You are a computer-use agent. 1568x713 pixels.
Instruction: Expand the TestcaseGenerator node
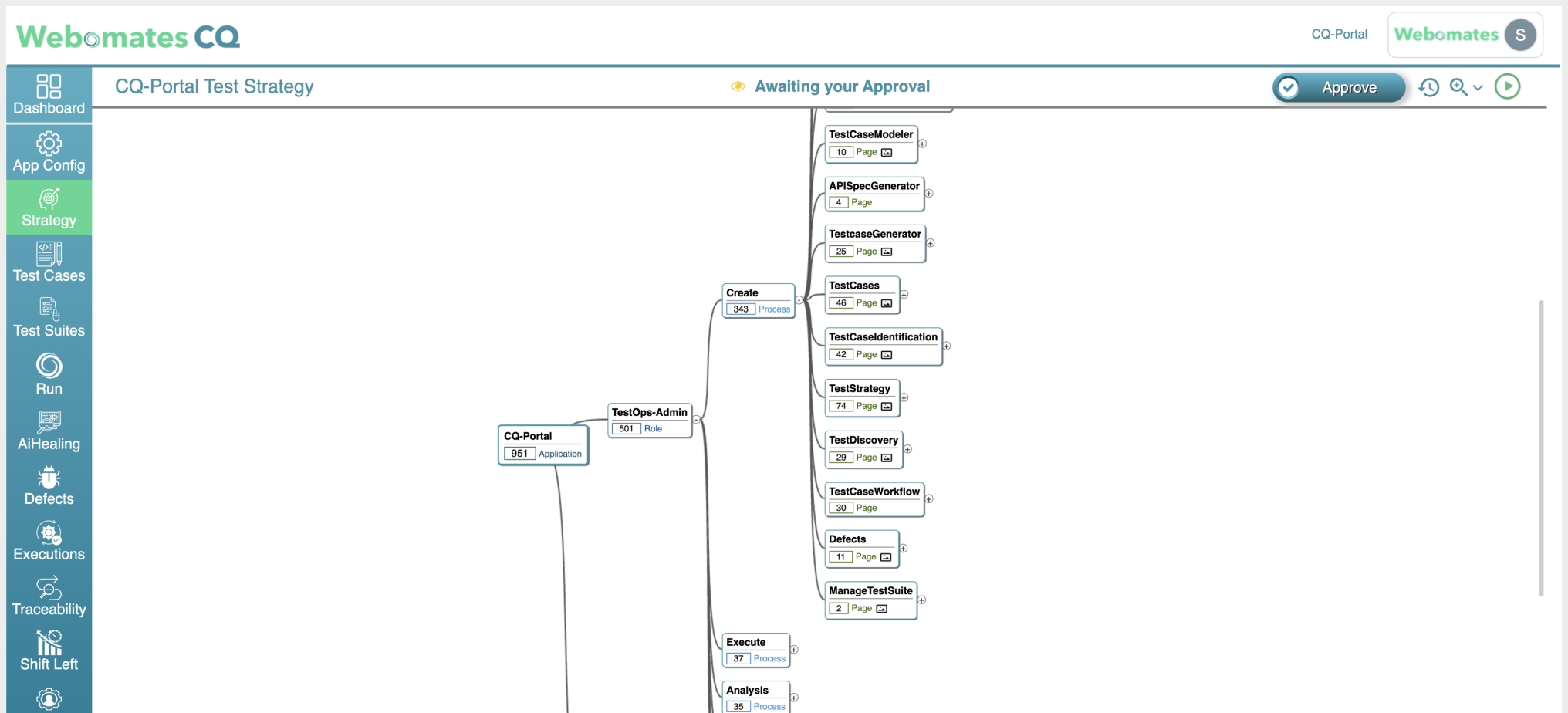click(931, 243)
